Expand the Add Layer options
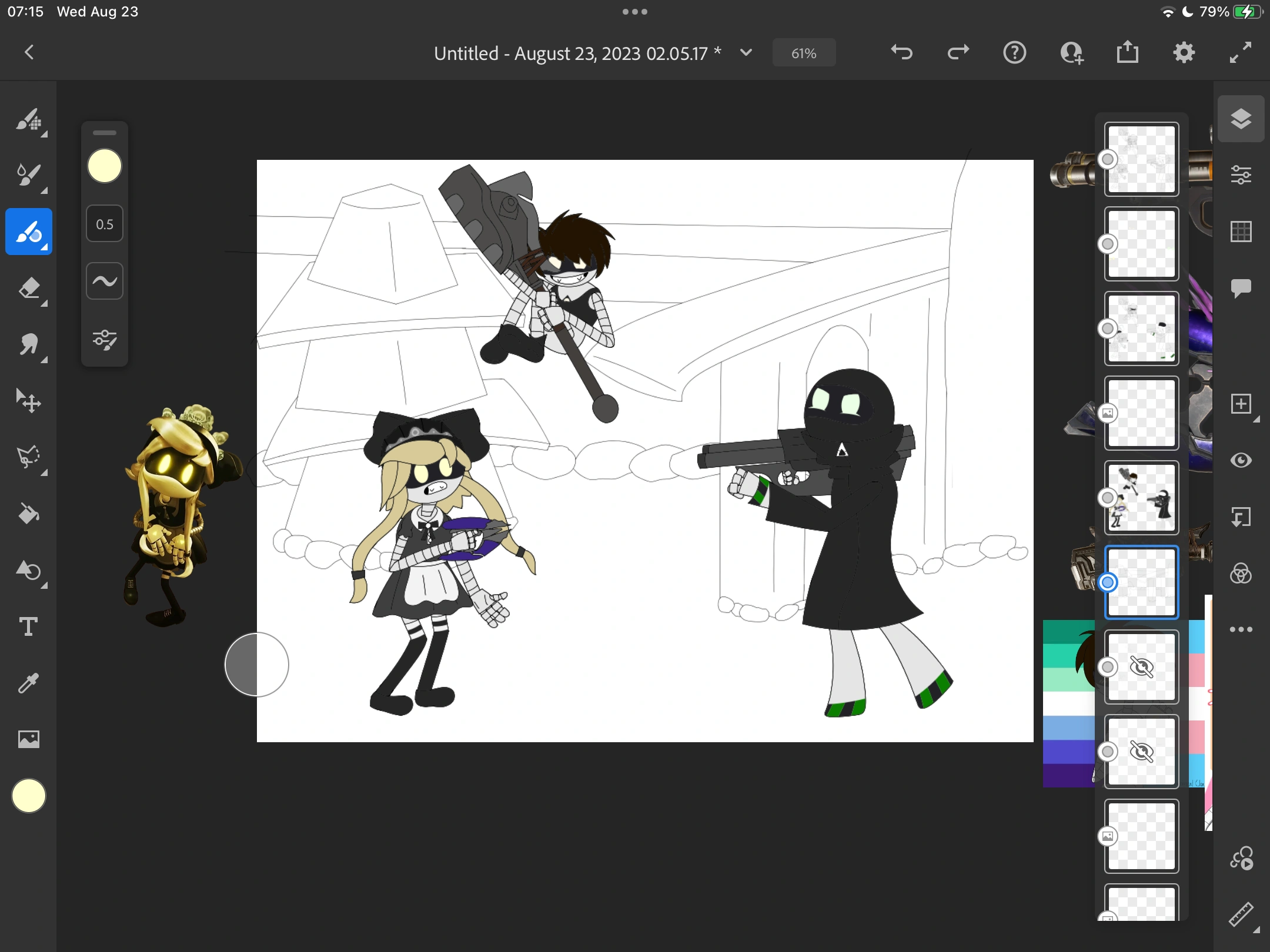The image size is (1270, 952). click(1257, 418)
